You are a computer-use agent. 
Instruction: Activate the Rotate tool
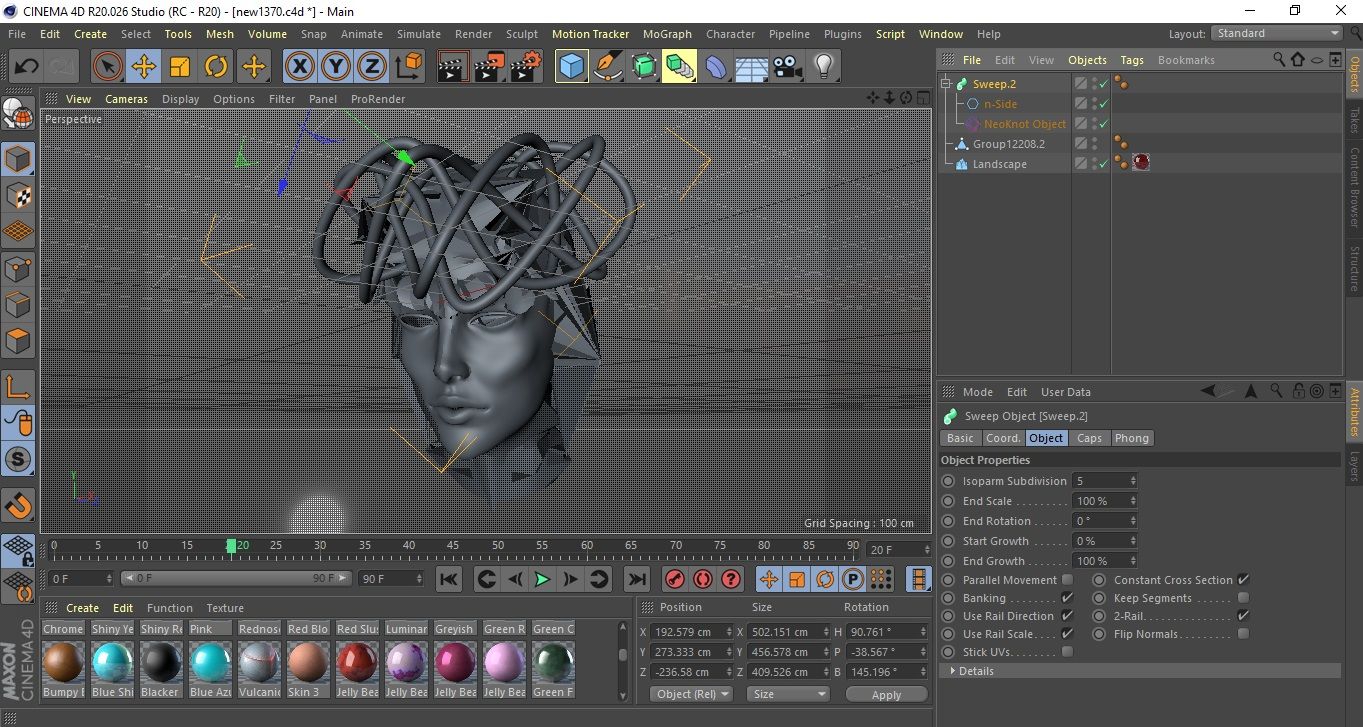pos(216,67)
